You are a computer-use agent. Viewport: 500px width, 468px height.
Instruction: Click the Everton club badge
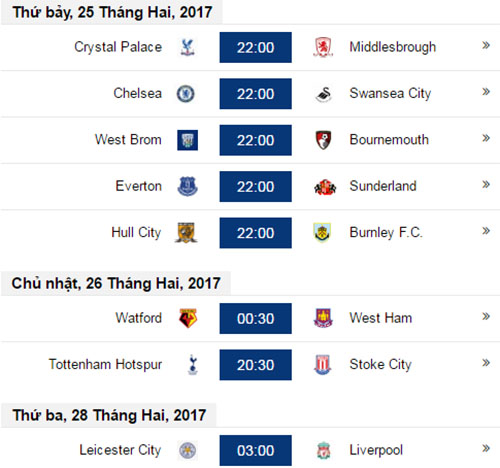187,186
